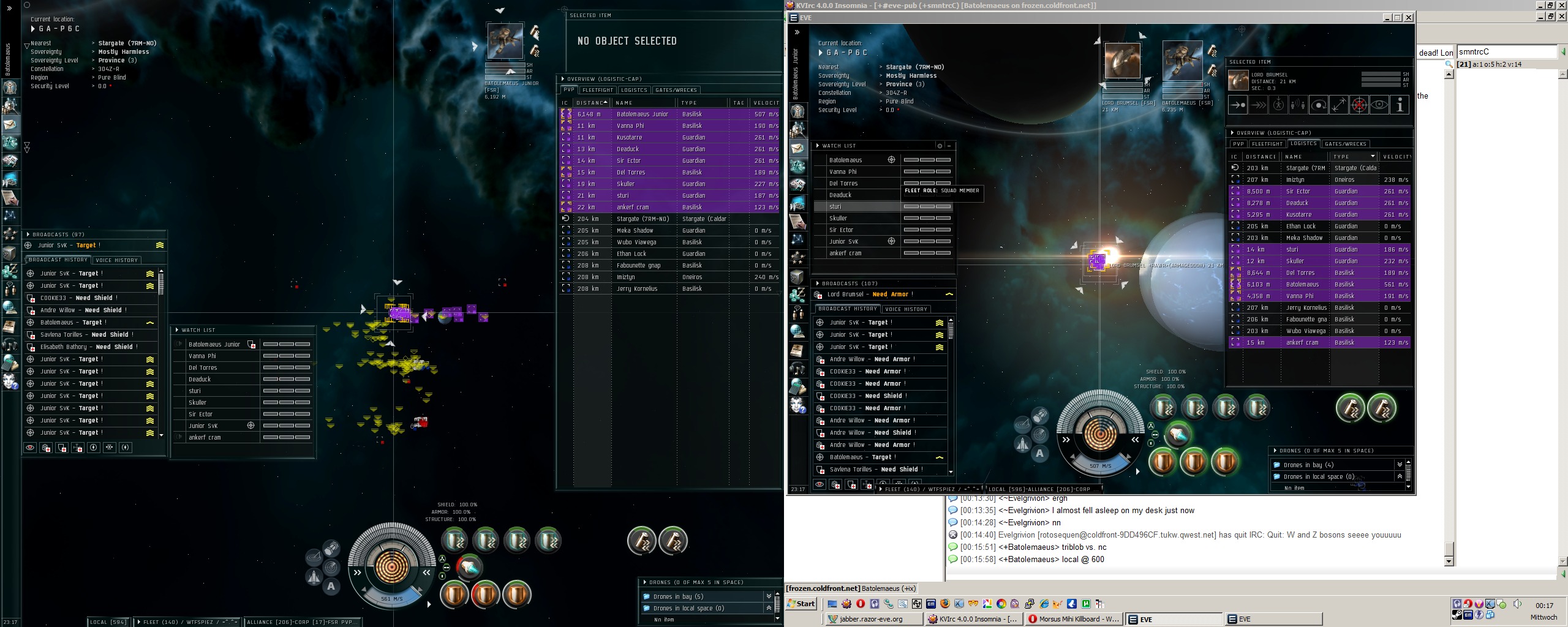Image resolution: width=1568 pixels, height=627 pixels.
Task: Open People and Places in left EVE sidebar
Action: pos(10,106)
